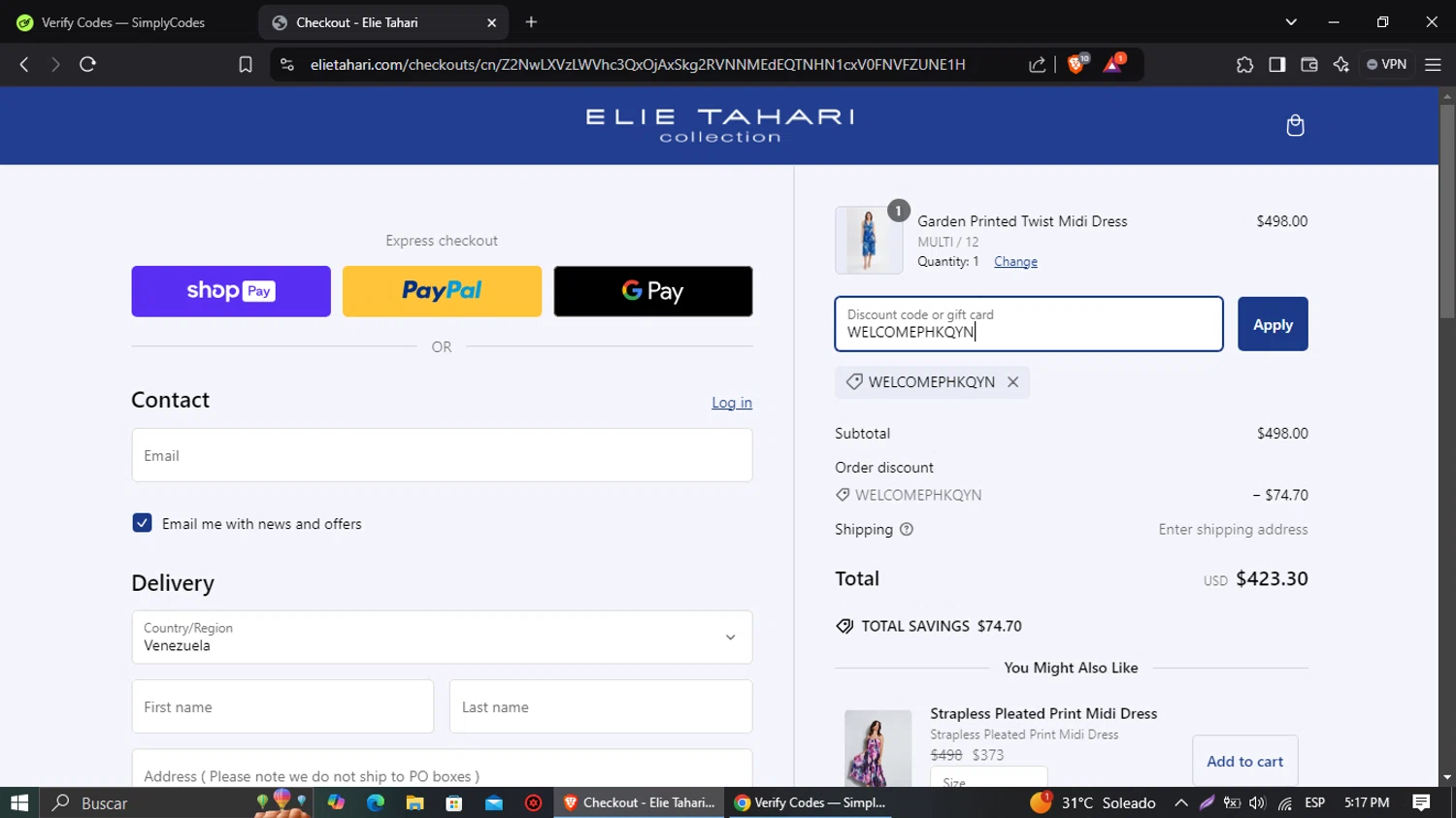Add Strapless Pleated dress to cart
Viewport: 1456px width, 818px height.
tap(1244, 762)
